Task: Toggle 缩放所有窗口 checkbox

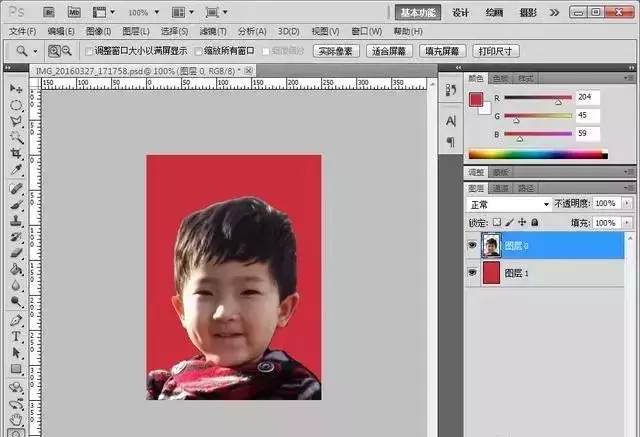Action: [x=198, y=51]
